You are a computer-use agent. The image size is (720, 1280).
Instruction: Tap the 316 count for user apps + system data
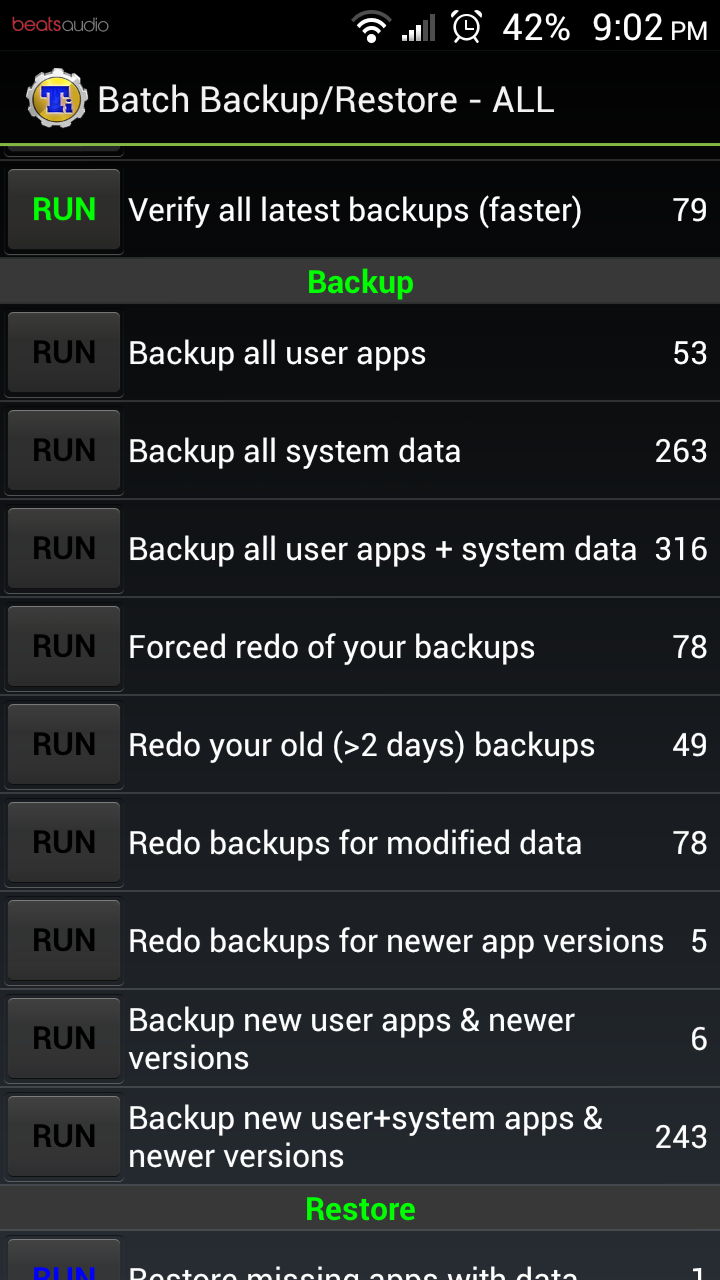coord(680,549)
